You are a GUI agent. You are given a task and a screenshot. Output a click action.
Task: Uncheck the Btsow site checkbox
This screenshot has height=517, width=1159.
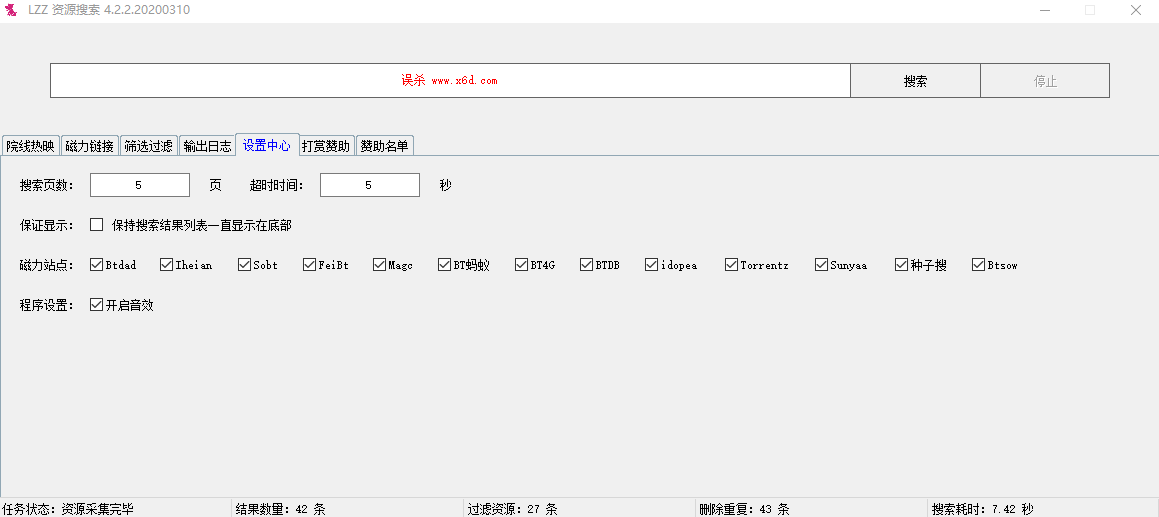point(979,265)
